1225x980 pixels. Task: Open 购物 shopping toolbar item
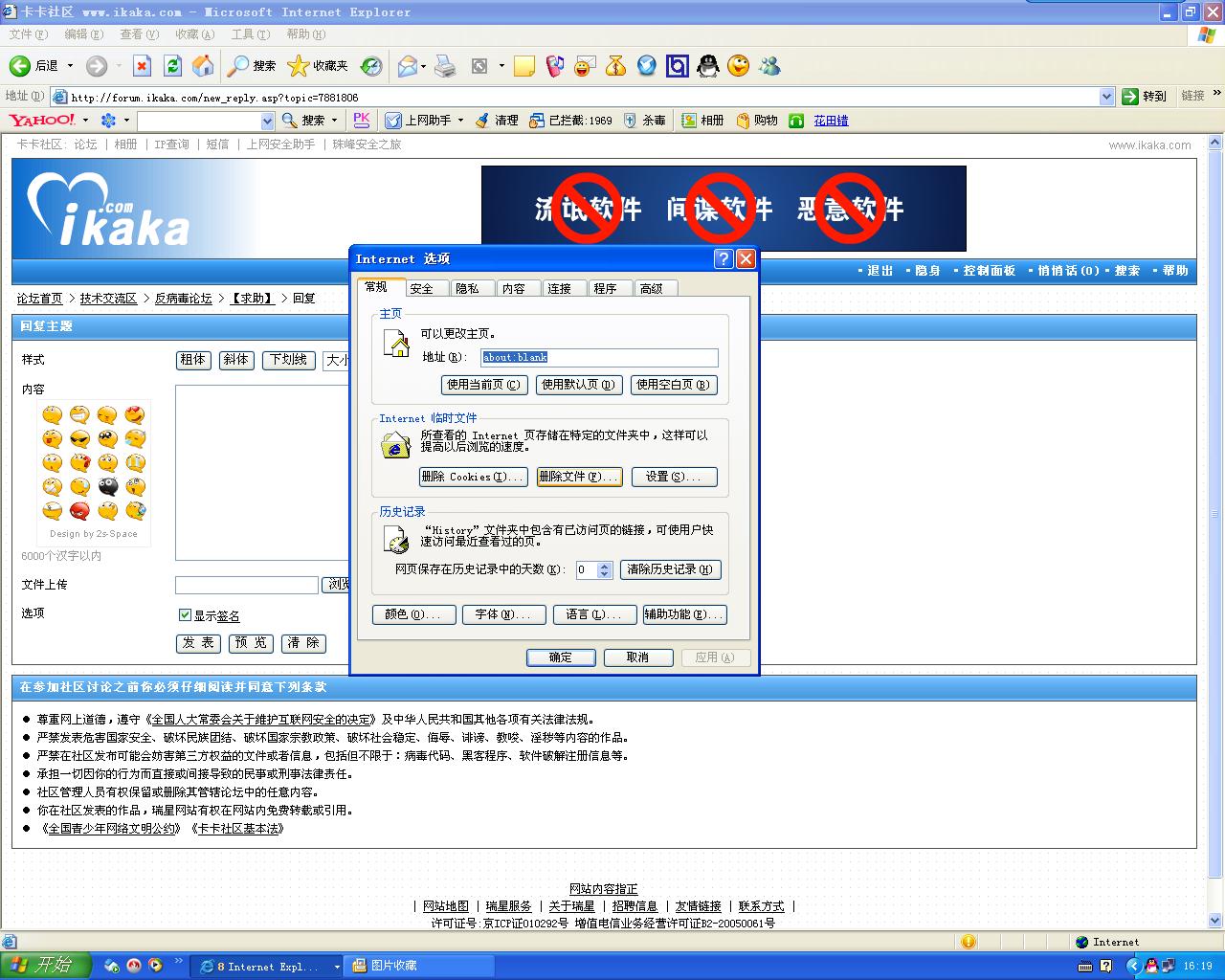coord(757,120)
